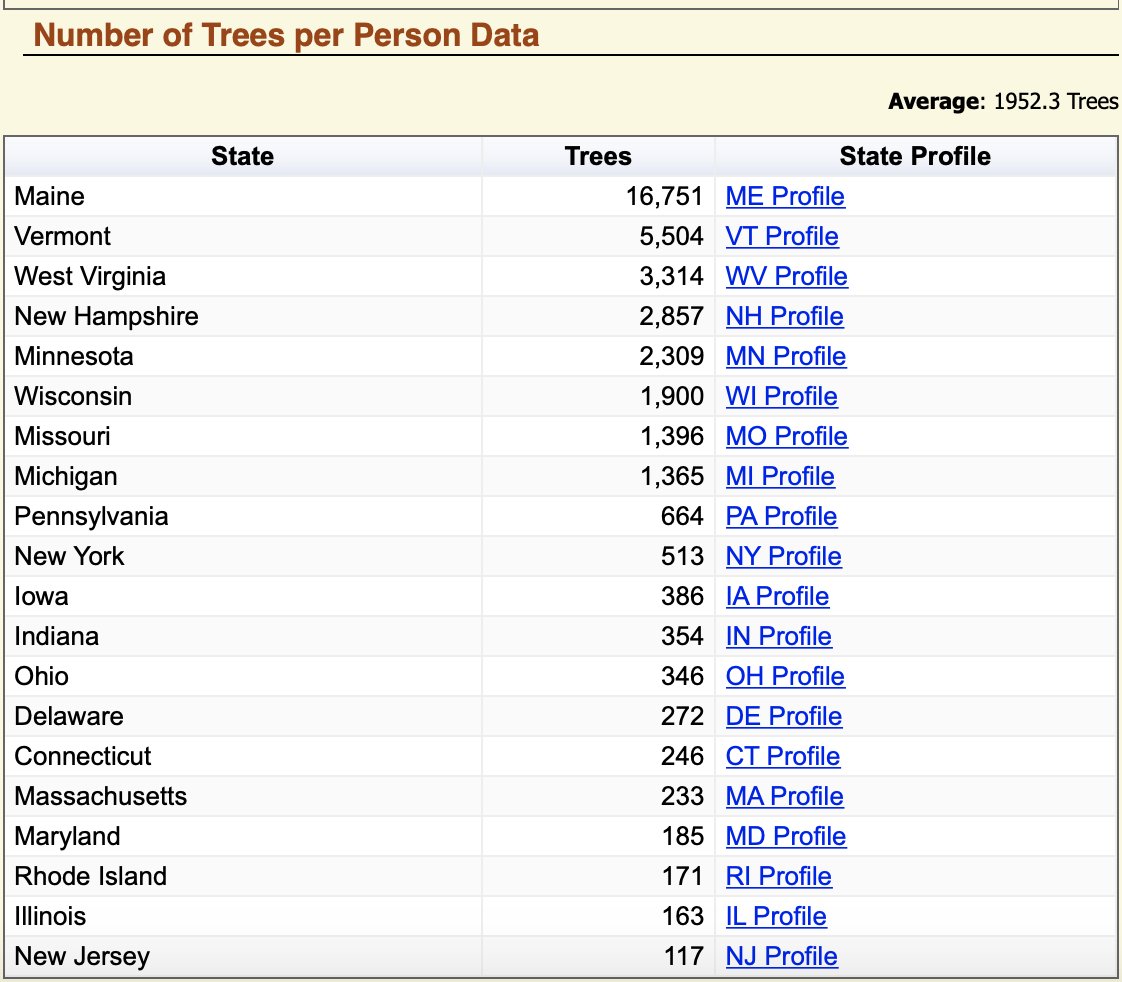This screenshot has height=982, width=1122.
Task: Click the OH Profile link for Ohio
Action: click(784, 676)
